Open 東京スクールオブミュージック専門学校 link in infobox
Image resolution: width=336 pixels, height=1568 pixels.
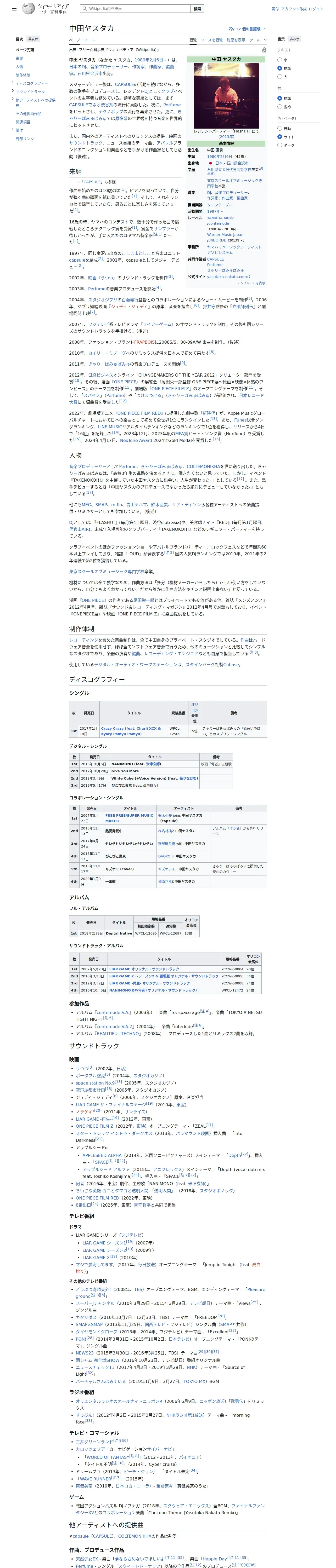pos(235,183)
